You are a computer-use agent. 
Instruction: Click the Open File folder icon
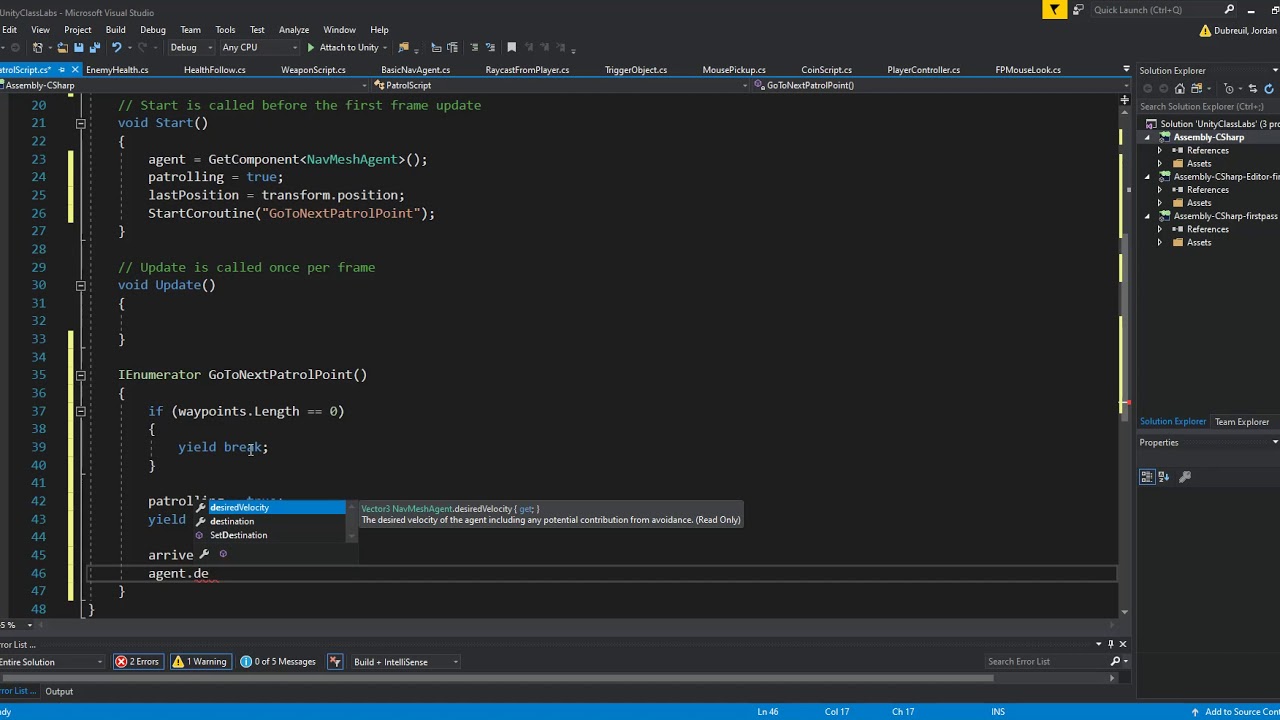pyautogui.click(x=62, y=47)
